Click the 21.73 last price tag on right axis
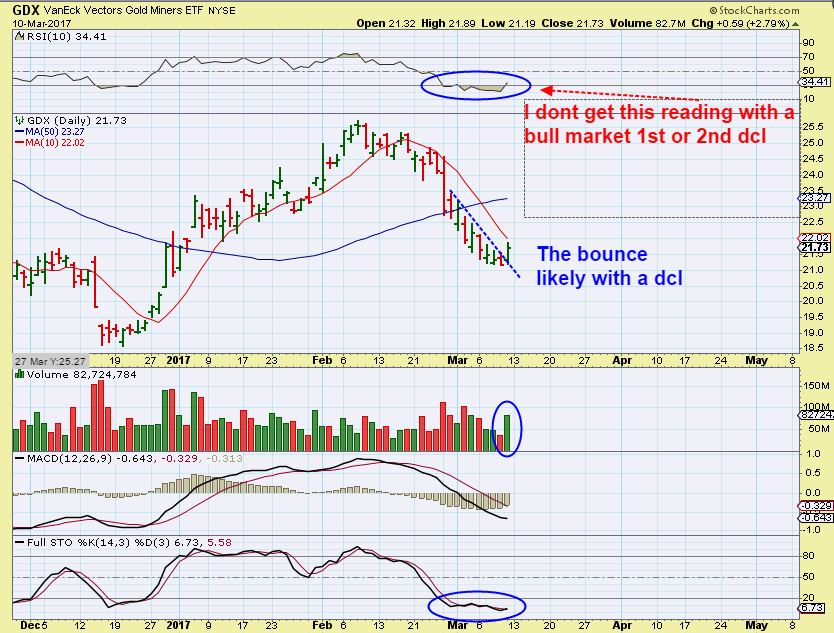834x633 pixels. 814,247
